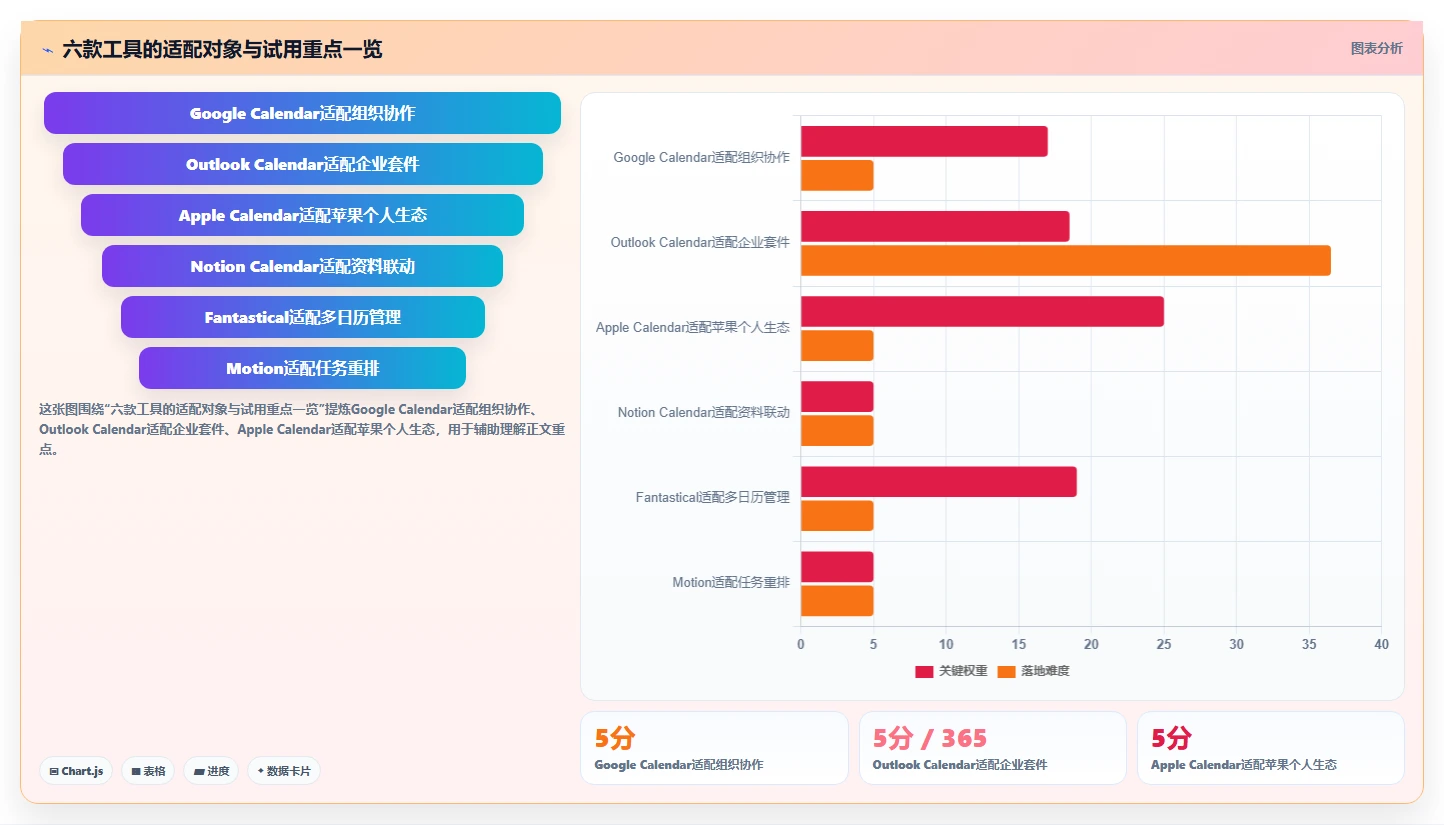Toggle the 关键权重 legend red swatch
1444x825 pixels.
click(x=924, y=671)
